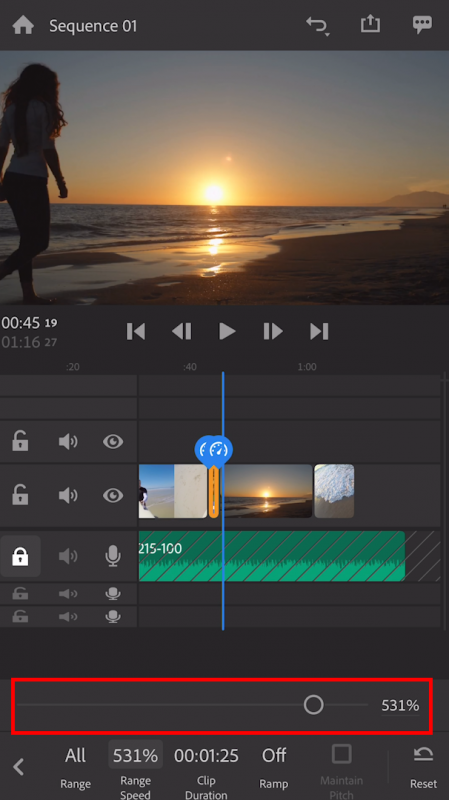Mute the 215-100 audio track speaker
This screenshot has height=800, width=449.
pyautogui.click(x=68, y=556)
